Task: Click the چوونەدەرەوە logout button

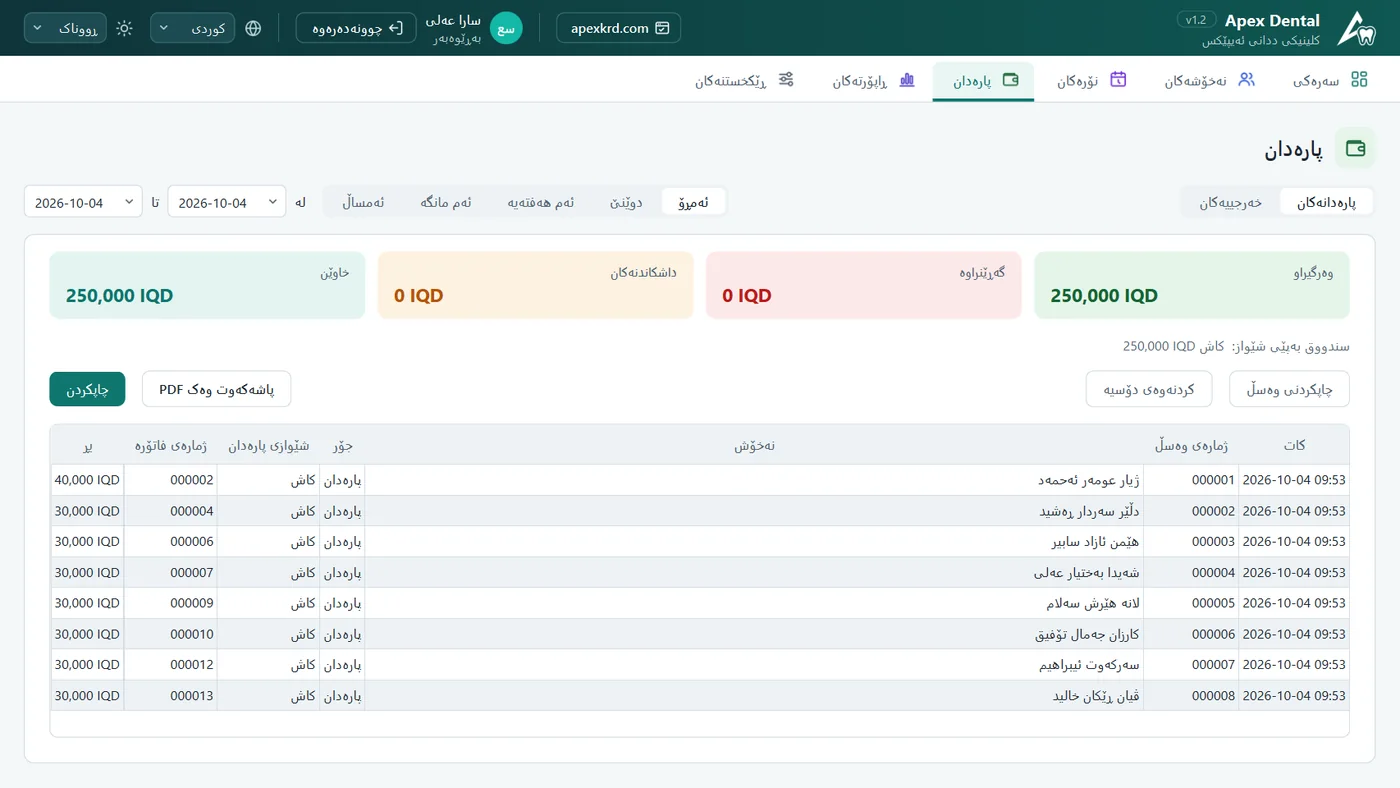Action: coord(356,28)
